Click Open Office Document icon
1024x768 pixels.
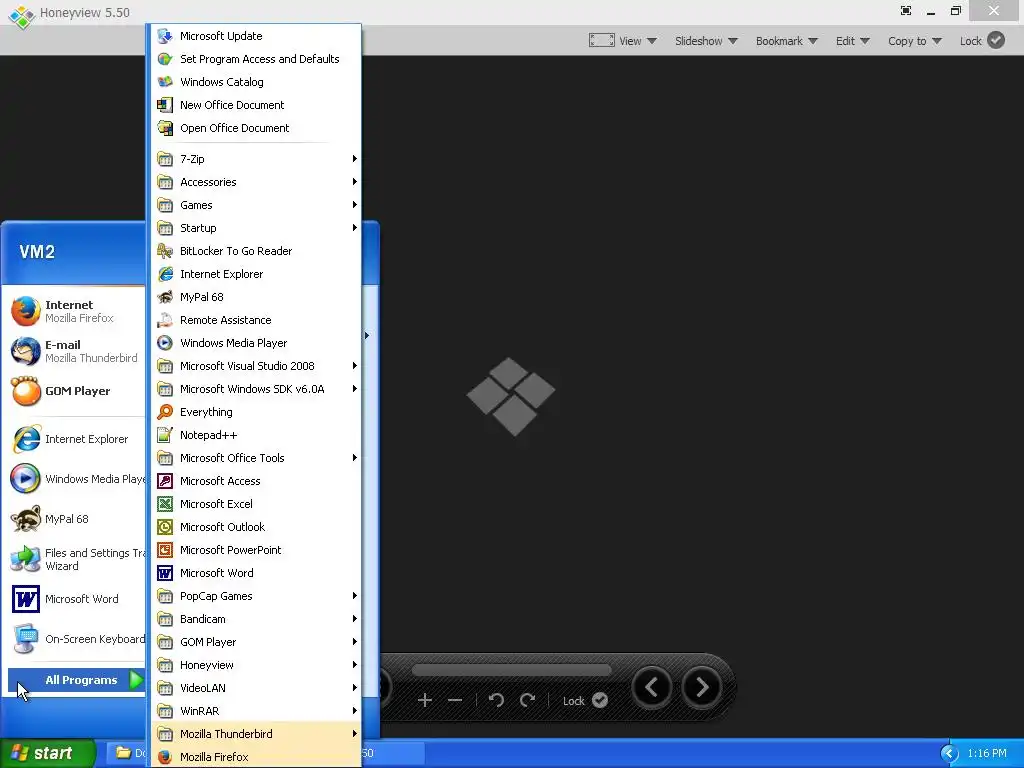coord(165,128)
